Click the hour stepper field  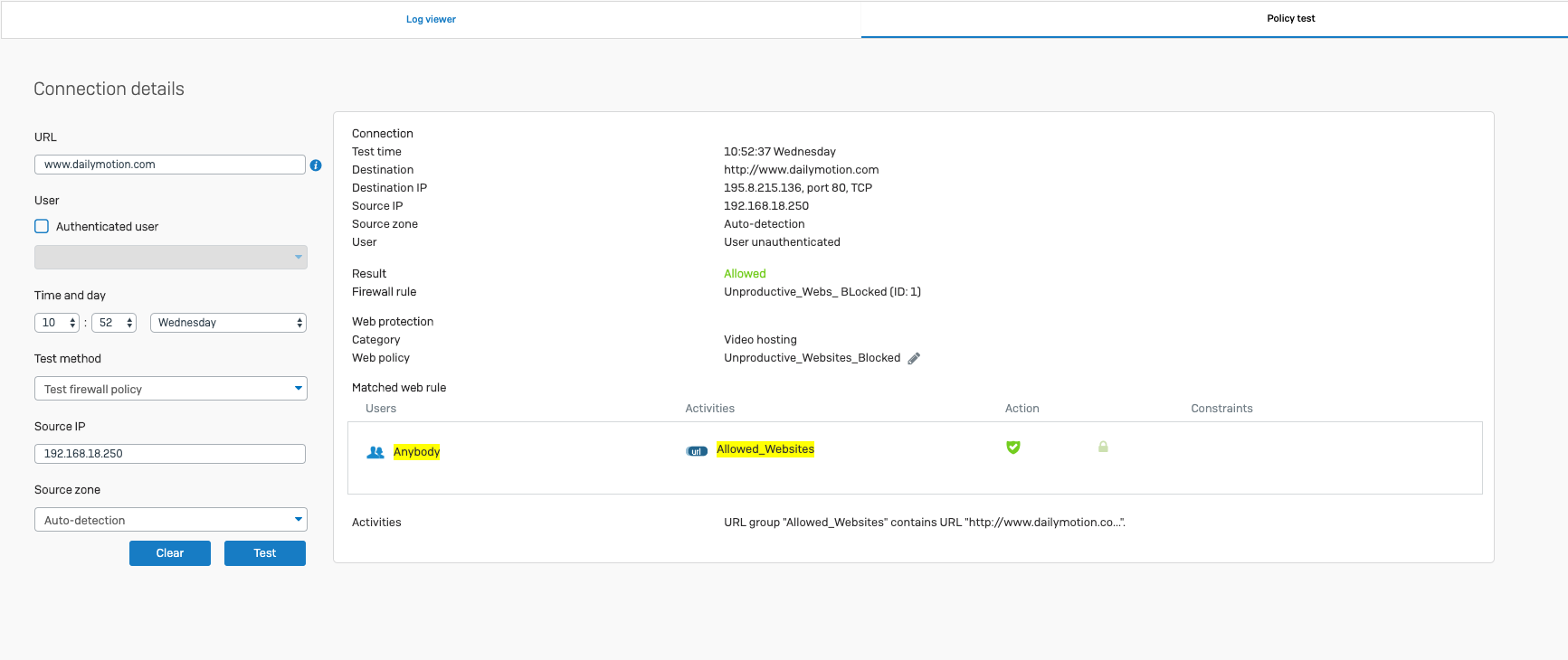[x=56, y=323]
